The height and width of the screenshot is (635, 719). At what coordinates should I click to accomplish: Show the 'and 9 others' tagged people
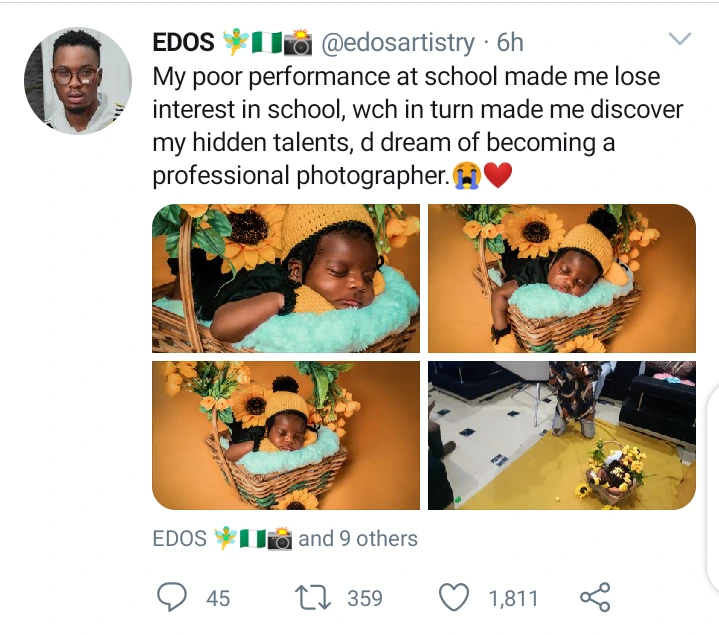click(x=358, y=538)
